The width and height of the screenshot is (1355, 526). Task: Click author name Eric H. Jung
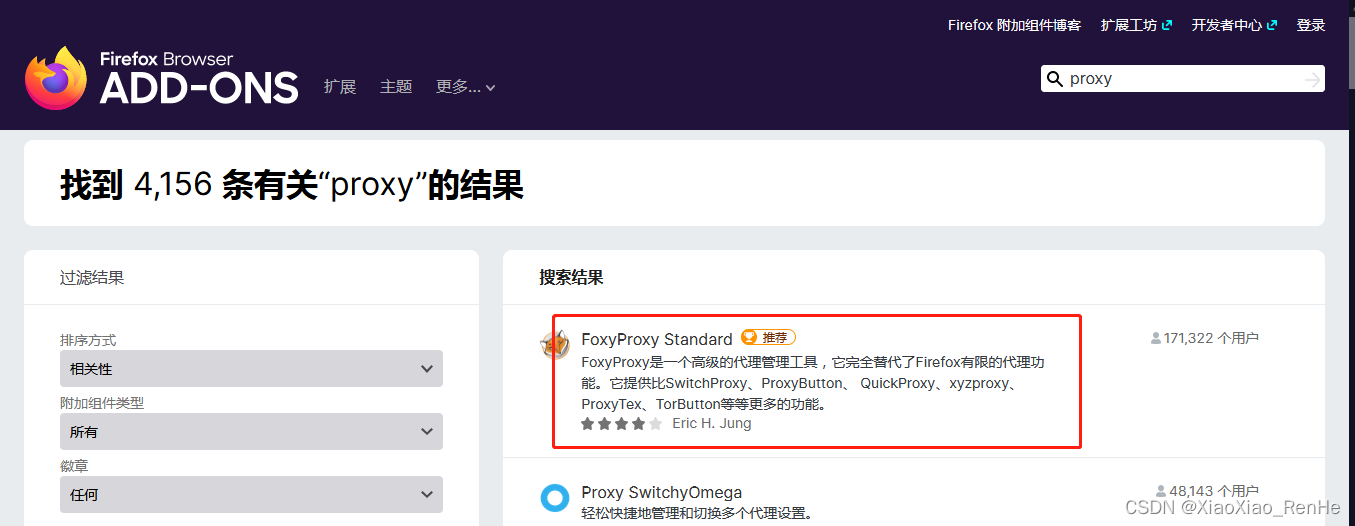(711, 424)
